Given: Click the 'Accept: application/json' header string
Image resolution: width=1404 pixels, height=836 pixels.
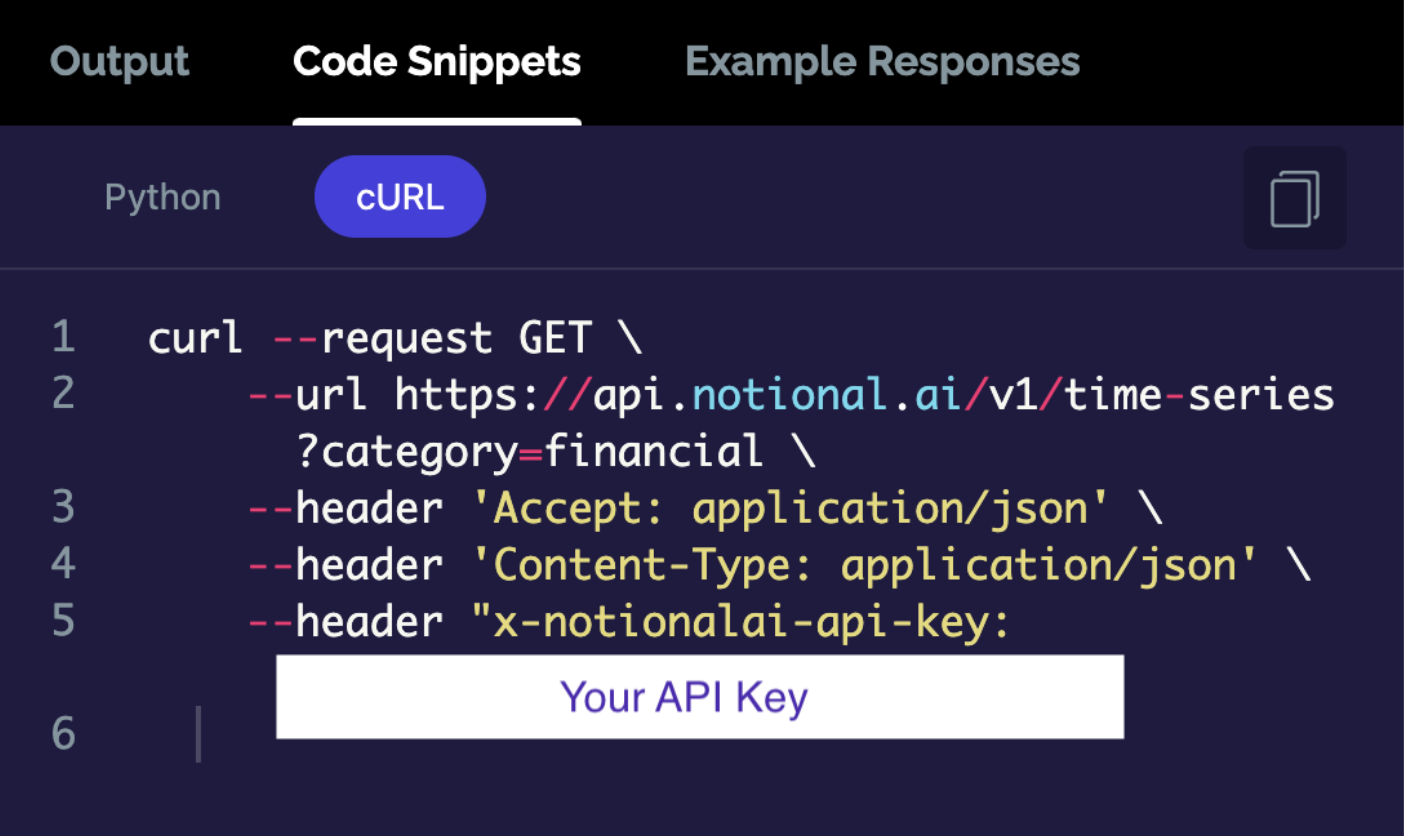Looking at the screenshot, I should click(x=791, y=509).
